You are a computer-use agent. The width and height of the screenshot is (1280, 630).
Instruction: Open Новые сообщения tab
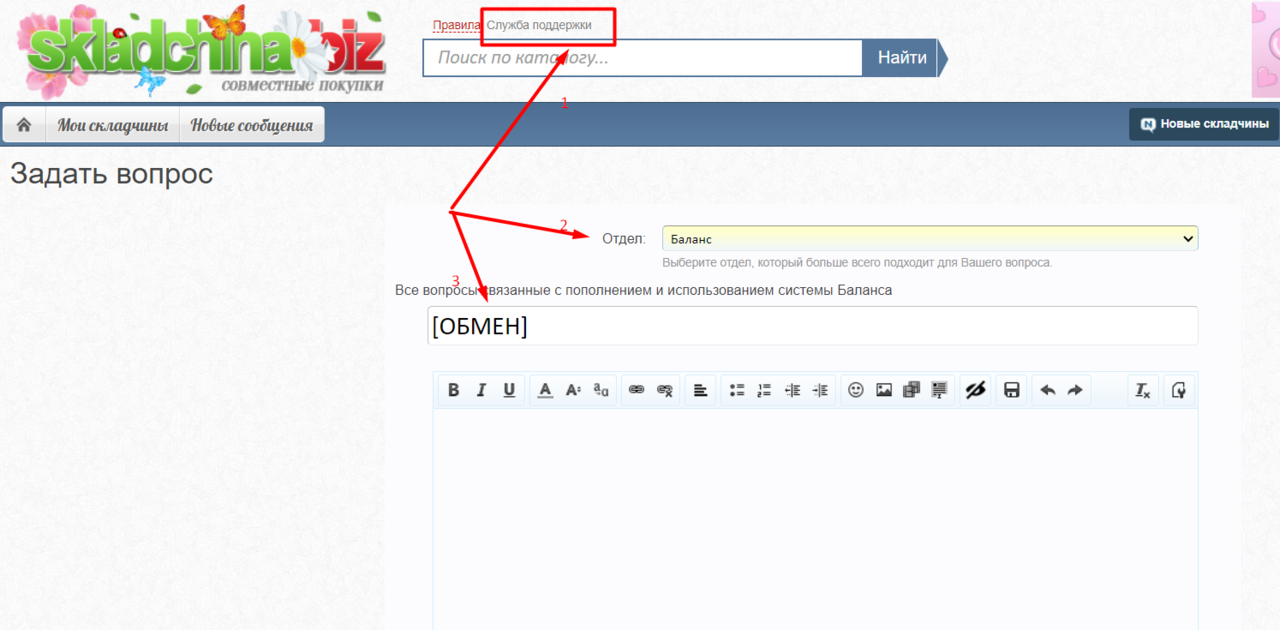[x=251, y=125]
